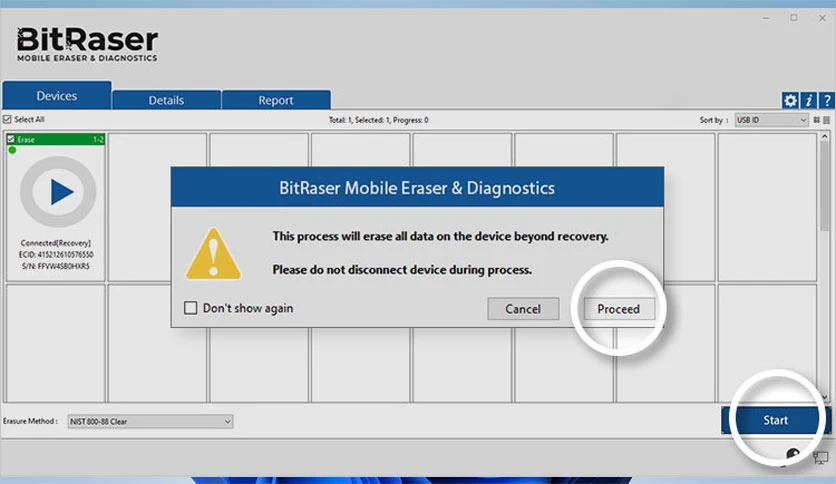
Task: Click the scrollbar up arrow
Action: click(825, 136)
